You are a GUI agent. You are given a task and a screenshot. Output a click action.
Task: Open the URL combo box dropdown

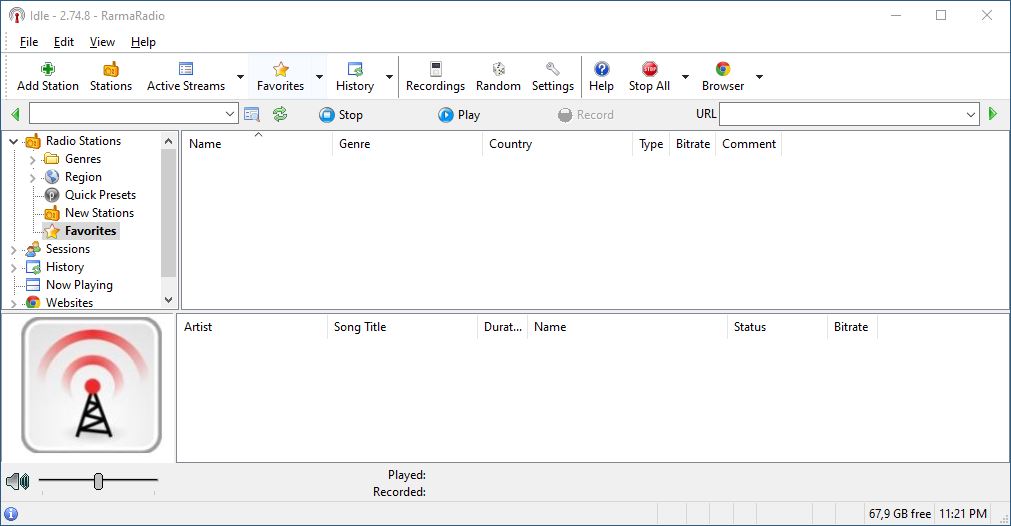click(971, 115)
